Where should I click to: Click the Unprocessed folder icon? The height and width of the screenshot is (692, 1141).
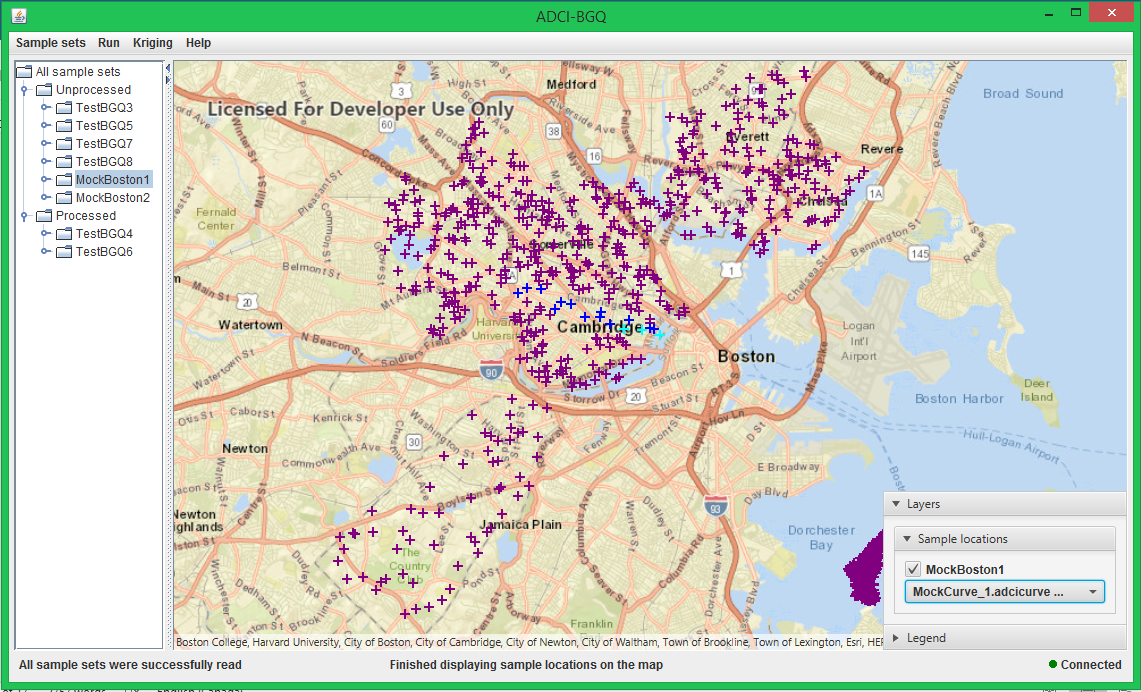pos(44,90)
